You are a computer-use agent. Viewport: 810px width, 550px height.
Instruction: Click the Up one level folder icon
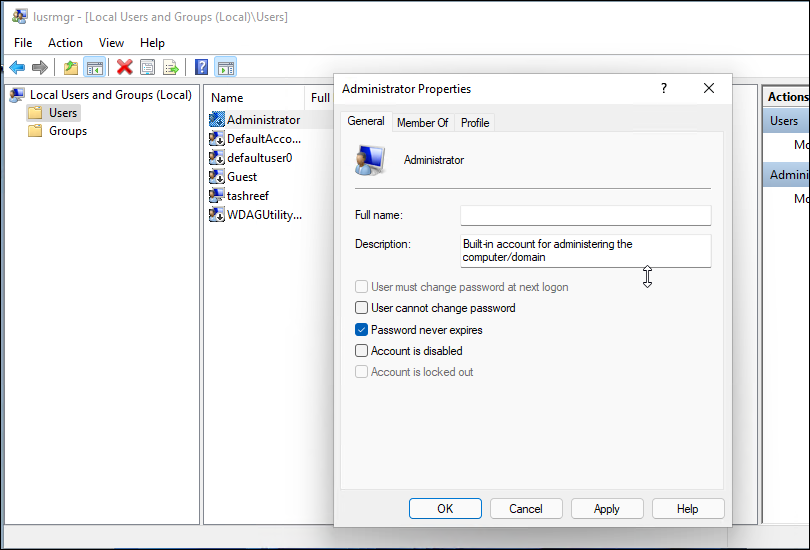pos(71,68)
